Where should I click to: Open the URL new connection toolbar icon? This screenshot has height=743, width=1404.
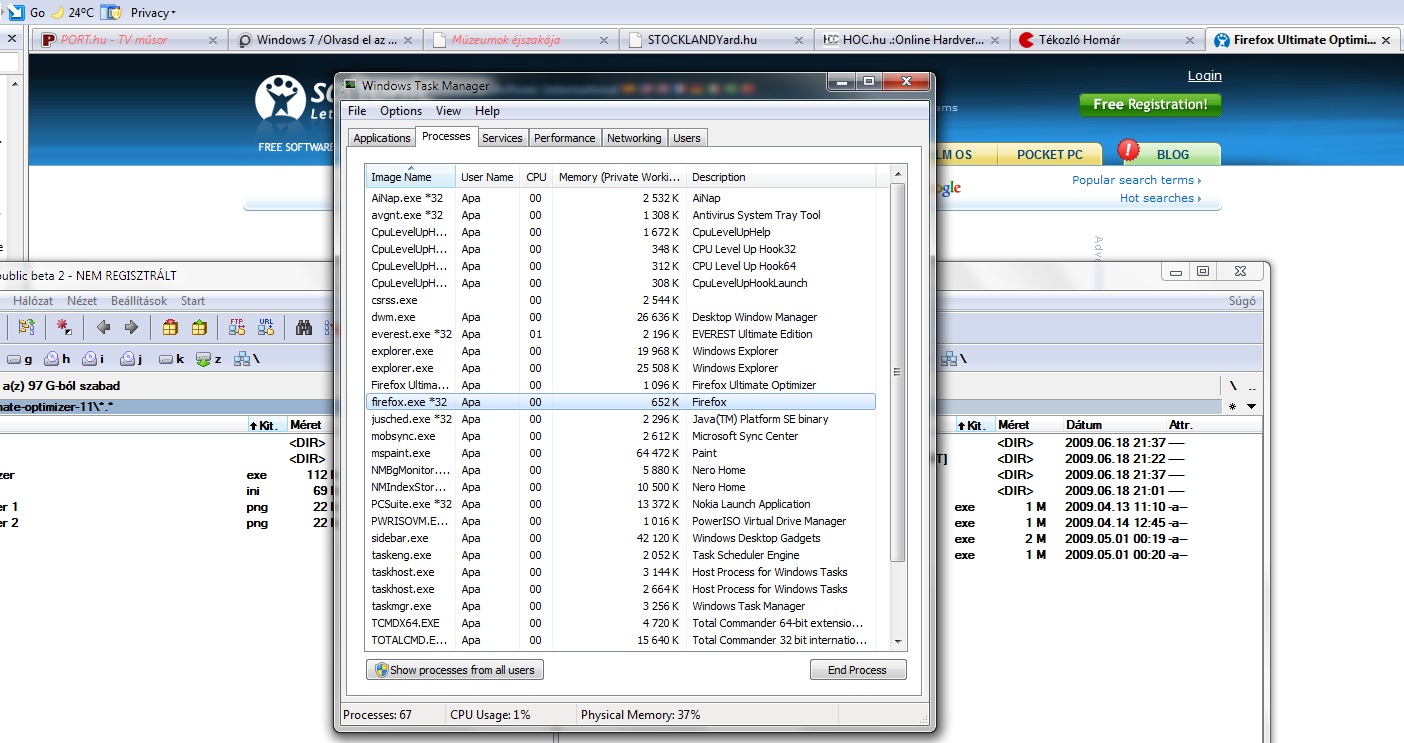[266, 327]
